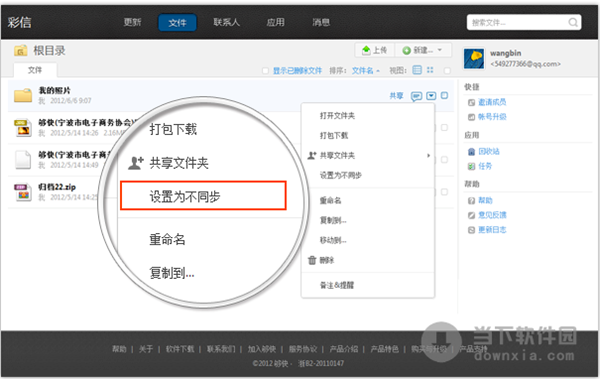
Task: Open the 消息 top navigation item
Action: point(321,22)
